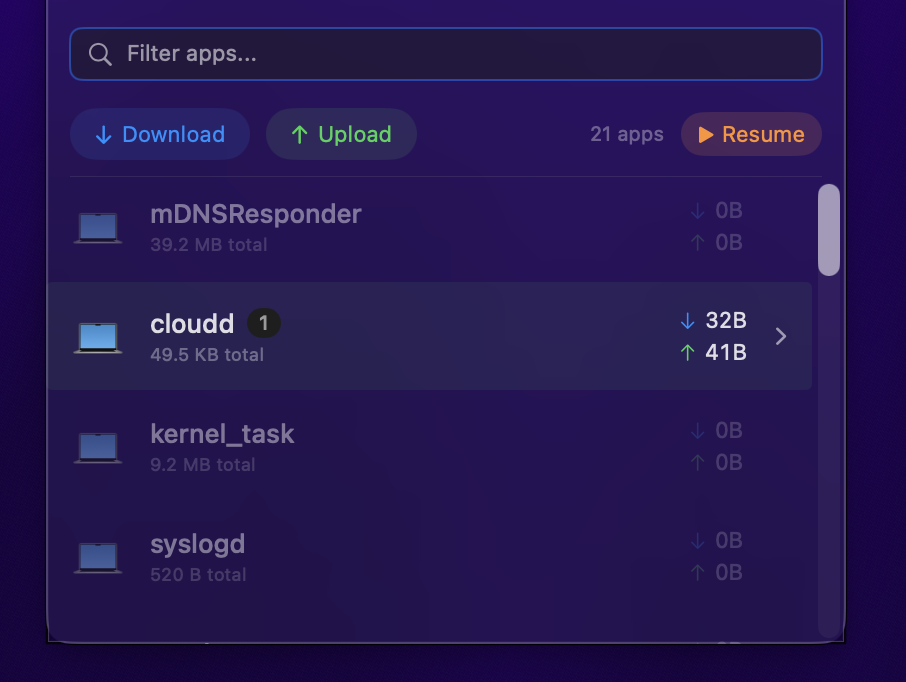Click the mDNSResponder laptop icon
Image resolution: width=906 pixels, height=682 pixels.
[98, 227]
